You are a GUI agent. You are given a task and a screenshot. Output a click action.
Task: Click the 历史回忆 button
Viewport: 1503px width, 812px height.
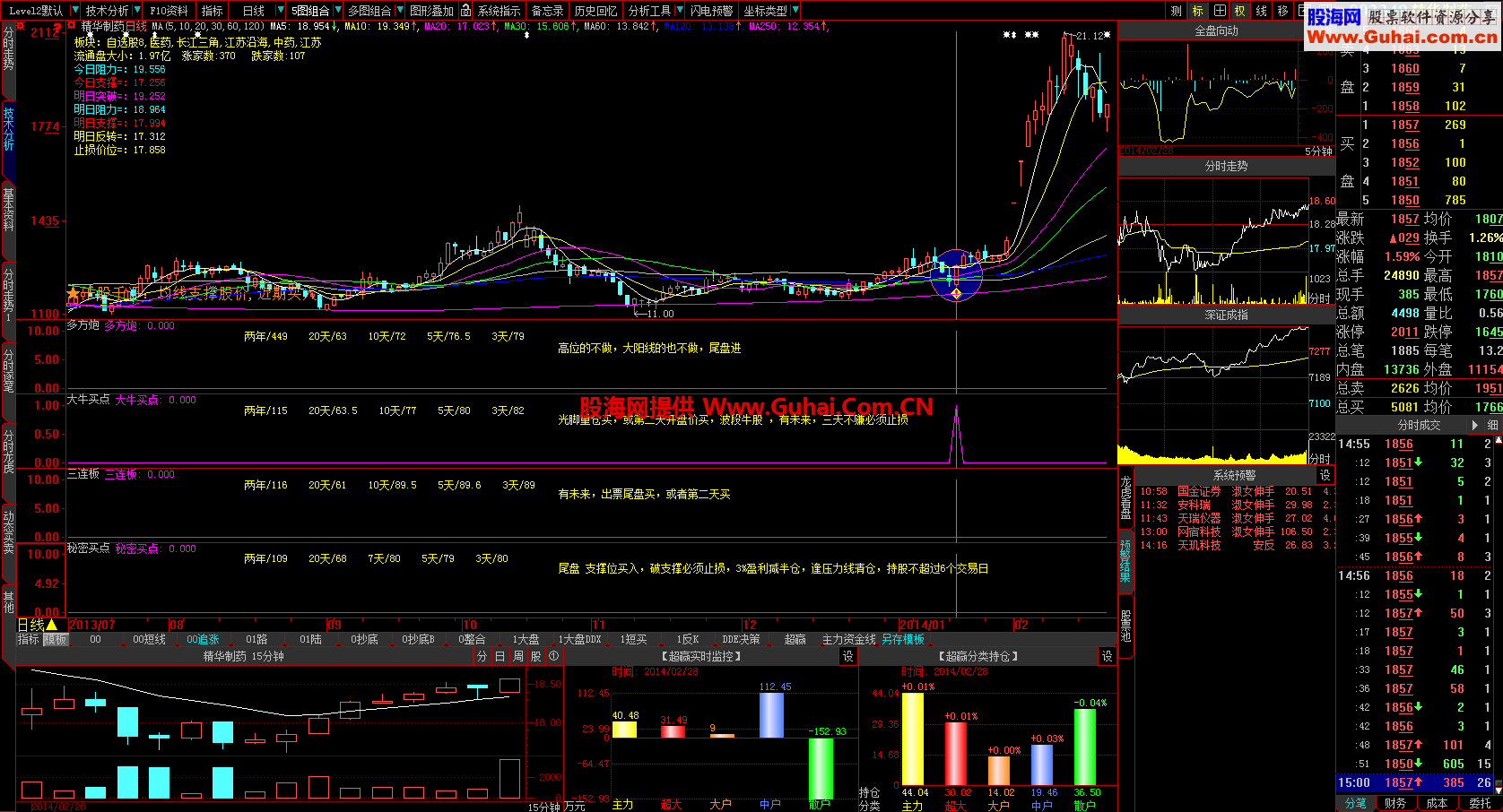595,11
